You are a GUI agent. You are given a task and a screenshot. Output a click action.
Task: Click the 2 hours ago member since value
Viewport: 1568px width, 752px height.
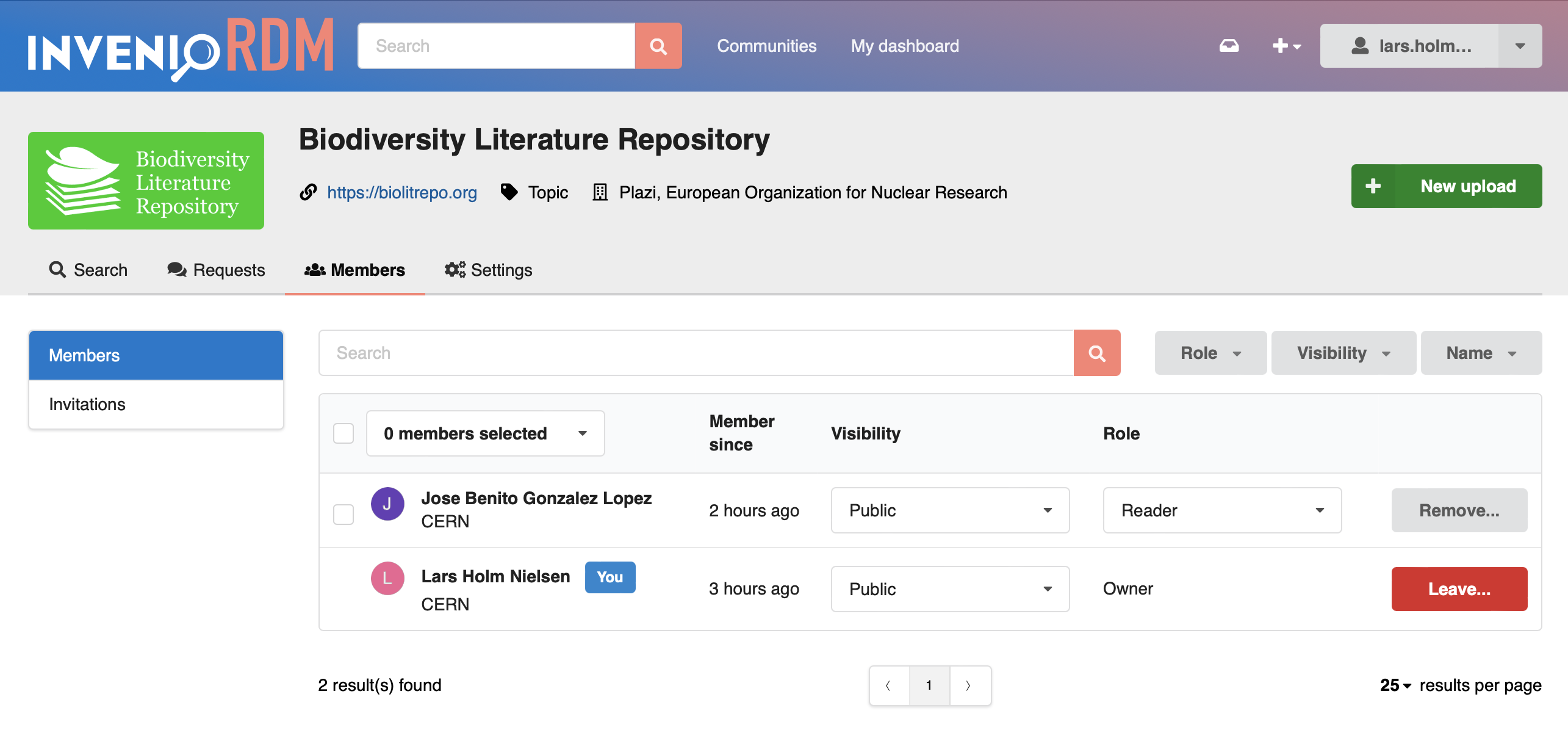click(754, 510)
